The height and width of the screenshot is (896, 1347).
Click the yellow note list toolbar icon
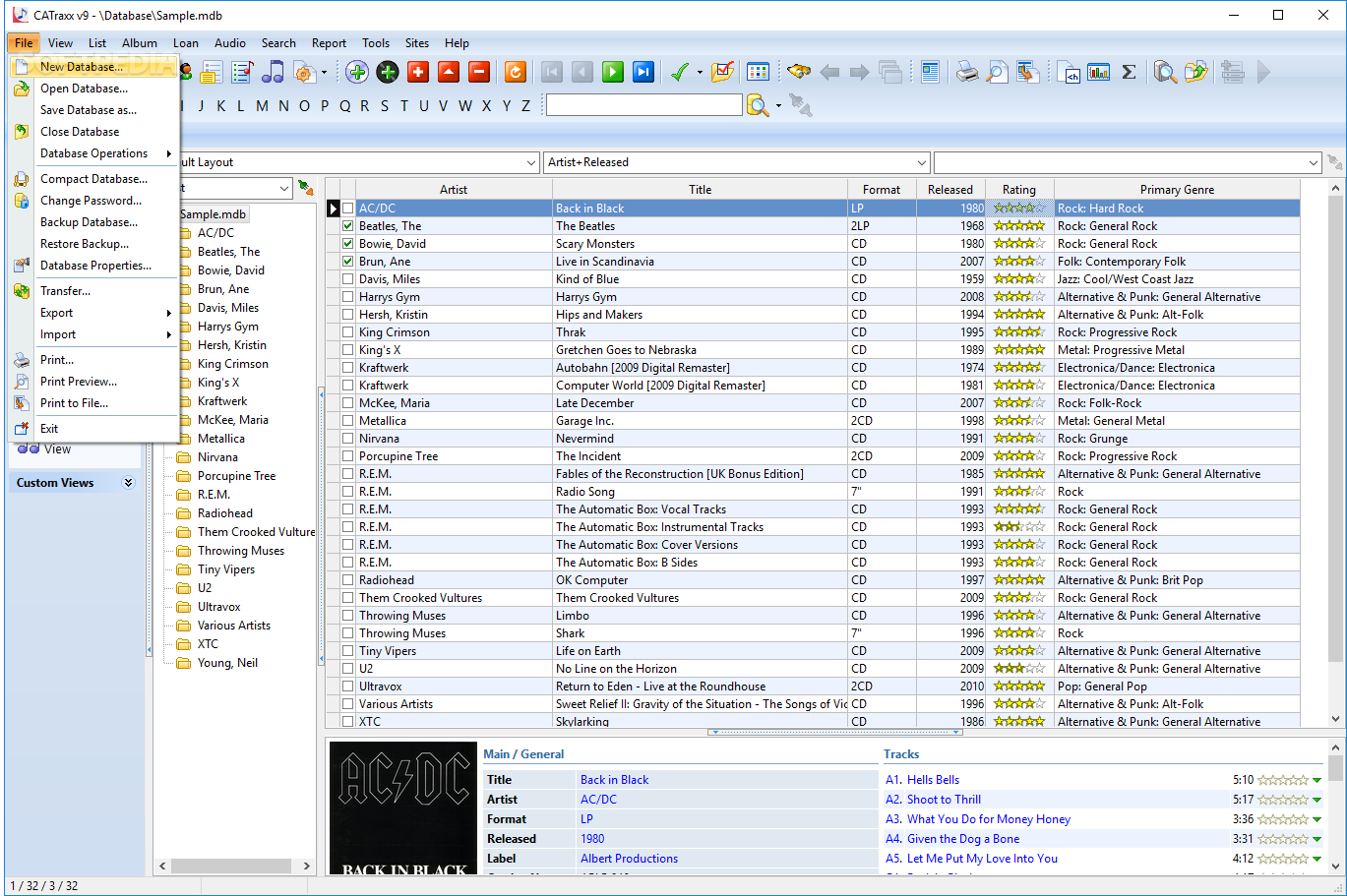[212, 72]
